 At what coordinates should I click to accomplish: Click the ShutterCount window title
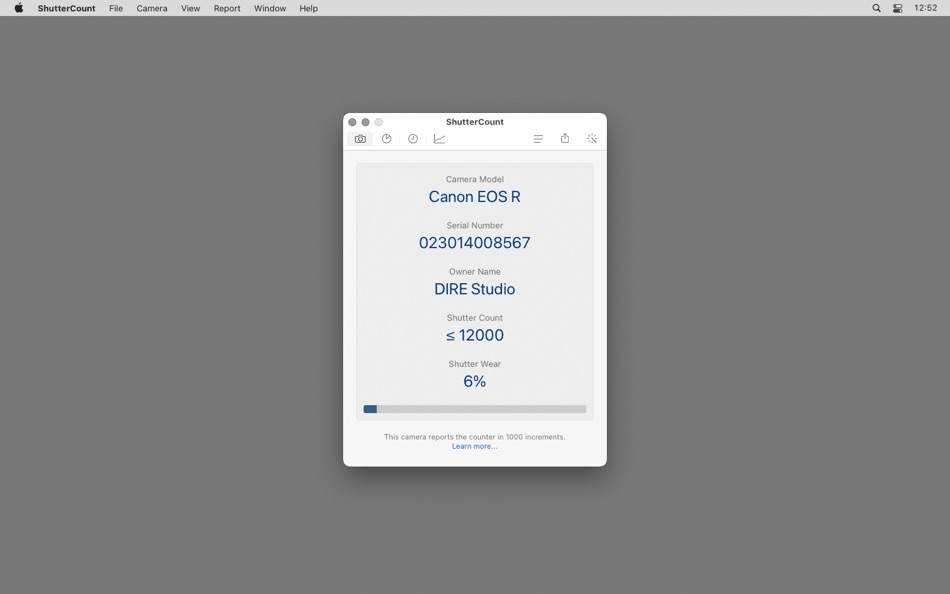pyautogui.click(x=474, y=122)
